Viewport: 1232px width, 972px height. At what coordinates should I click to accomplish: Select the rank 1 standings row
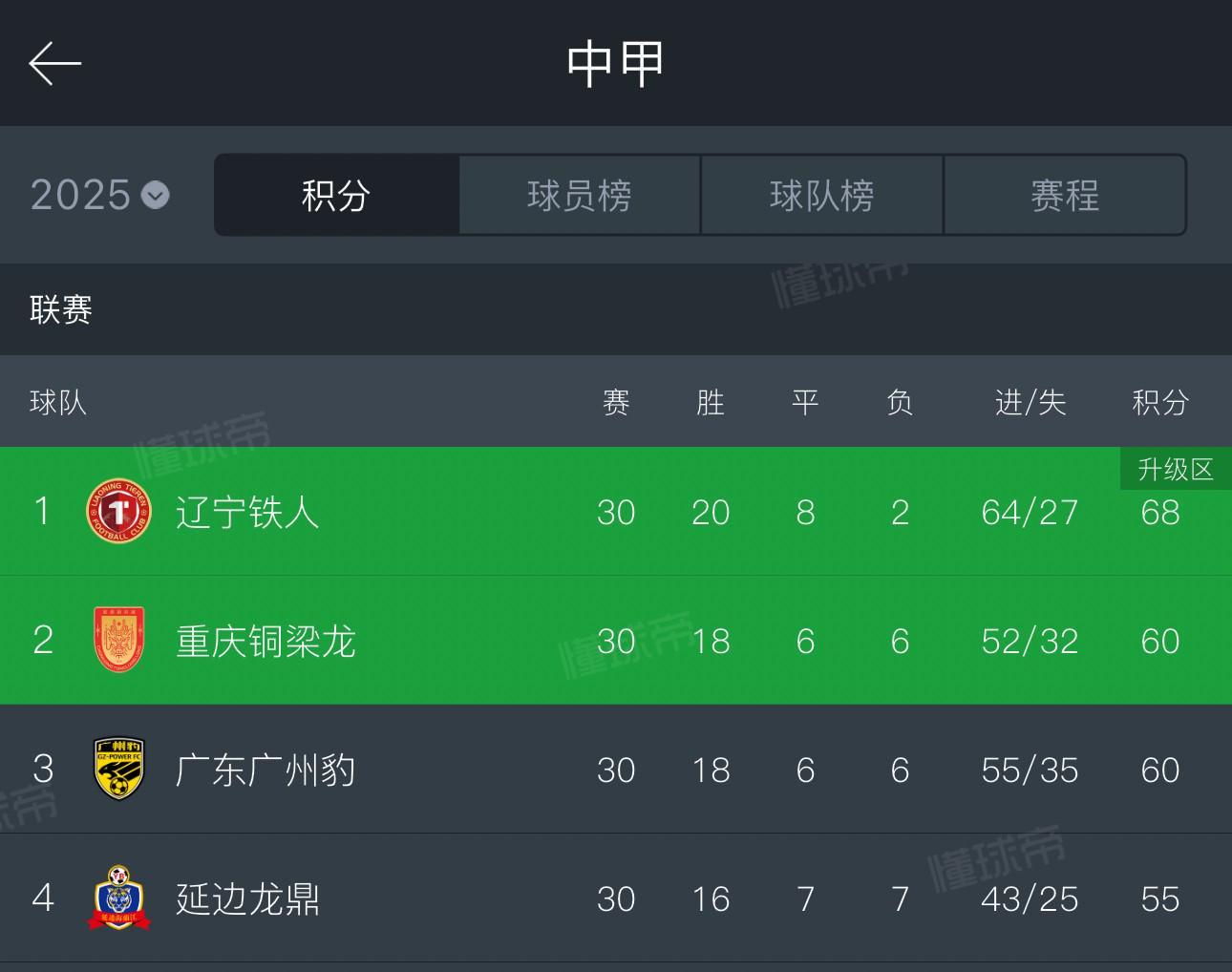coord(616,512)
